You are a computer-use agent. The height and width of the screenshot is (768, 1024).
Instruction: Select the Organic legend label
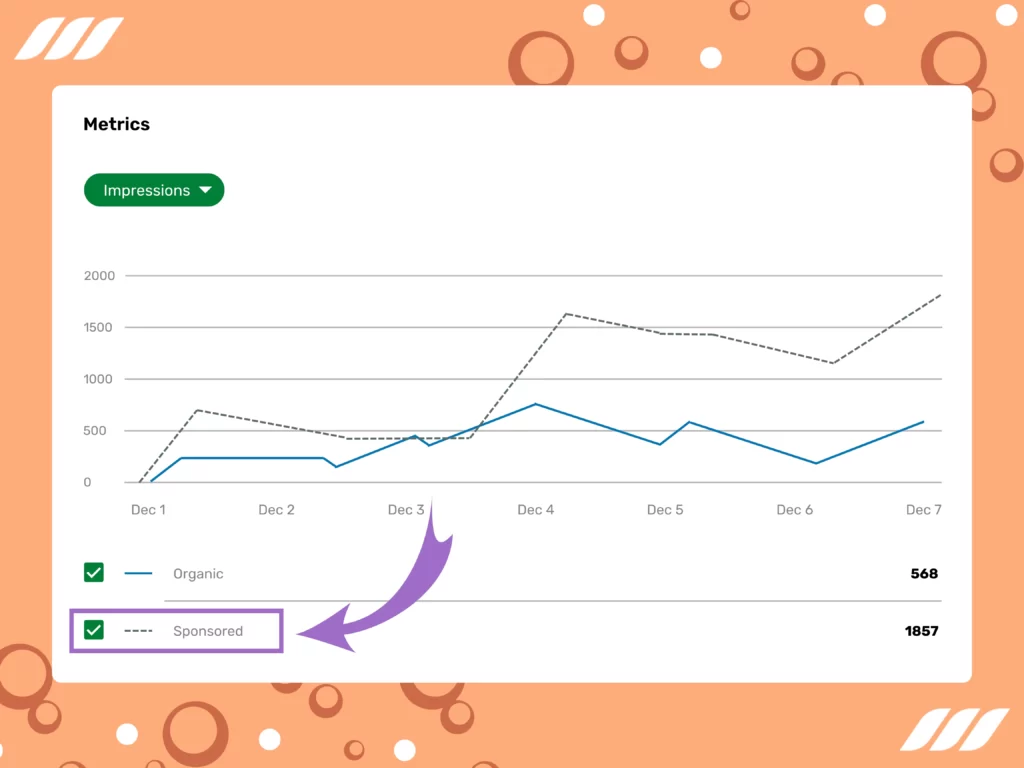point(197,573)
